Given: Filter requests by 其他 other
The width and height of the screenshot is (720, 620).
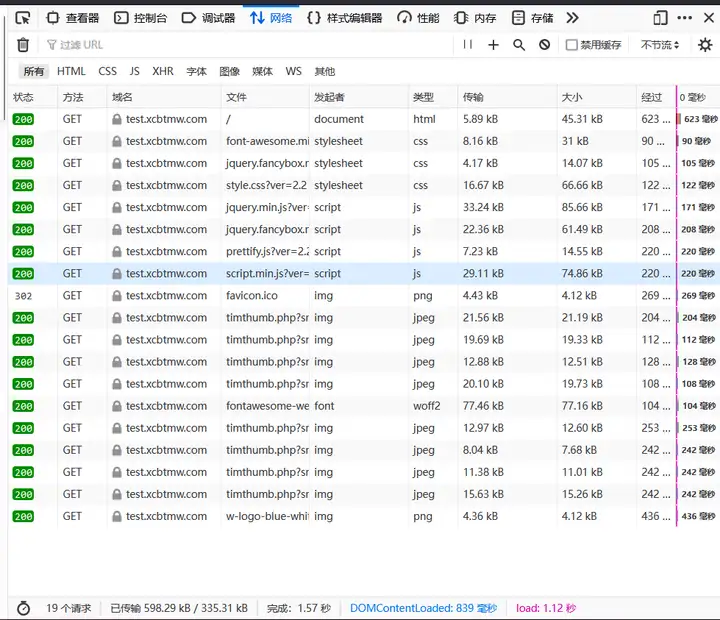Looking at the screenshot, I should (x=325, y=71).
